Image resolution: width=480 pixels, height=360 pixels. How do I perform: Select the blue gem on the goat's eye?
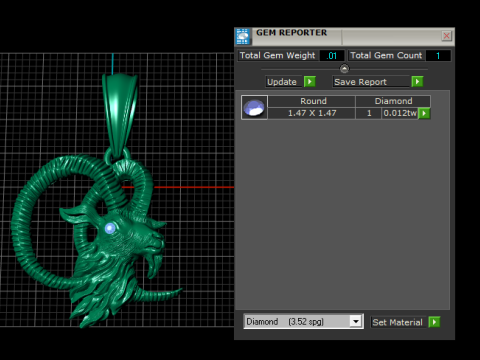[x=110, y=228]
